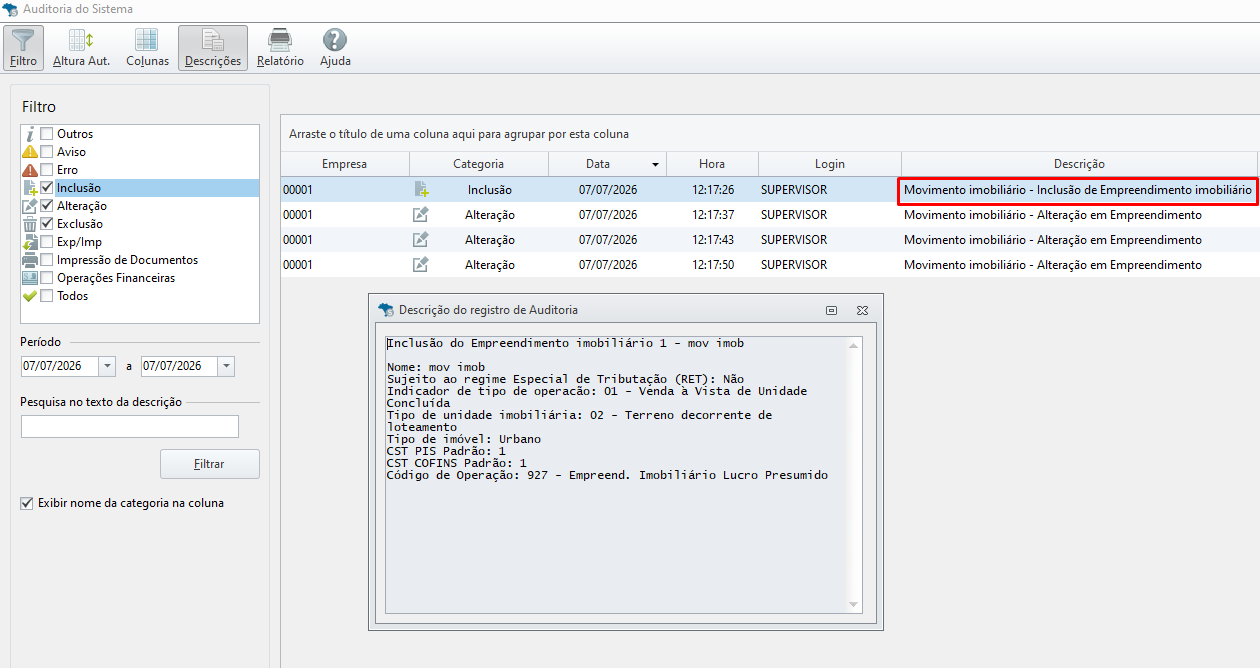The image size is (1260, 668).
Task: Focus the Pesquisa no texto da descrição field
Action: tap(130, 427)
